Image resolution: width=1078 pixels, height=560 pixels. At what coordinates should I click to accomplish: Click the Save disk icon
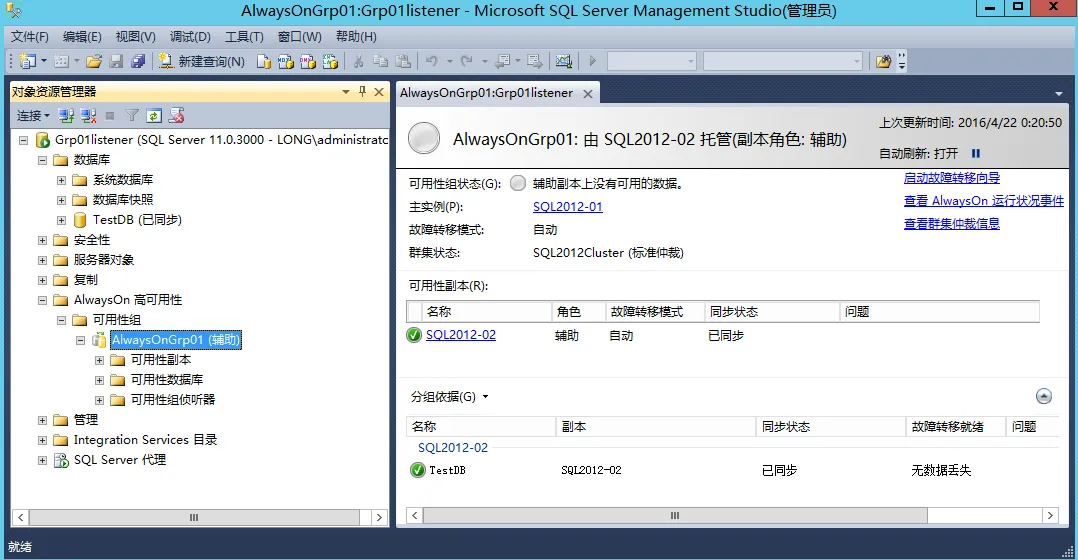116,61
